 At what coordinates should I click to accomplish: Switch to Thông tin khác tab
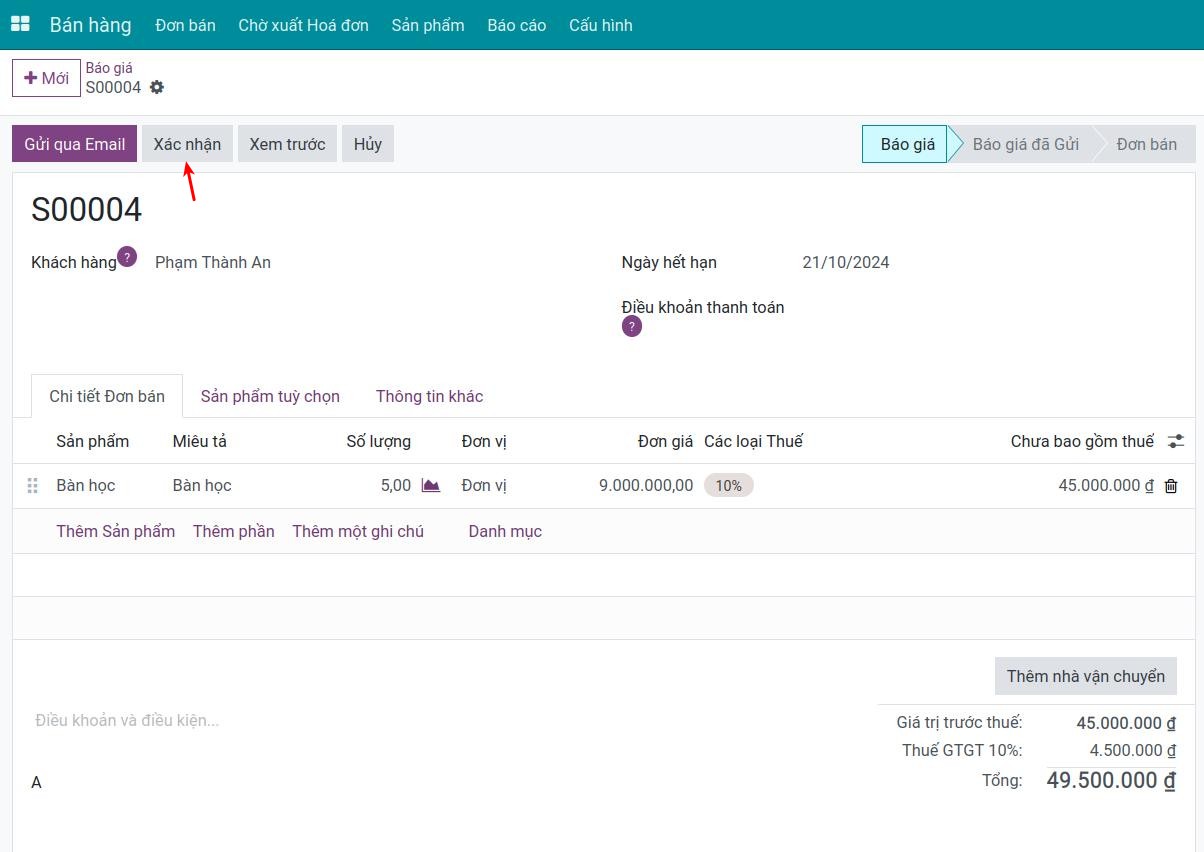point(430,396)
